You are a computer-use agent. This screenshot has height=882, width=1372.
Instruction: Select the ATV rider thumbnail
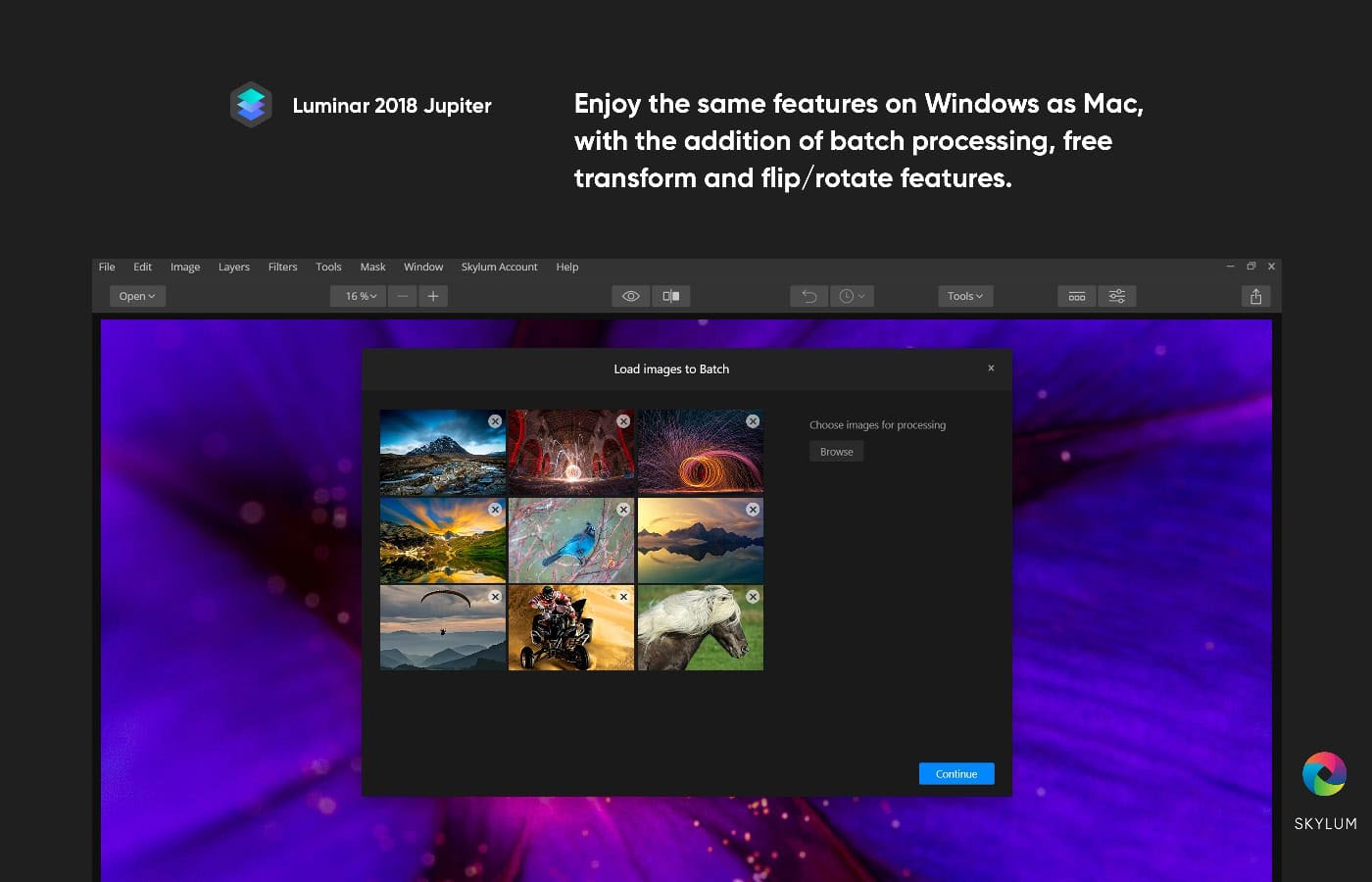[570, 628]
